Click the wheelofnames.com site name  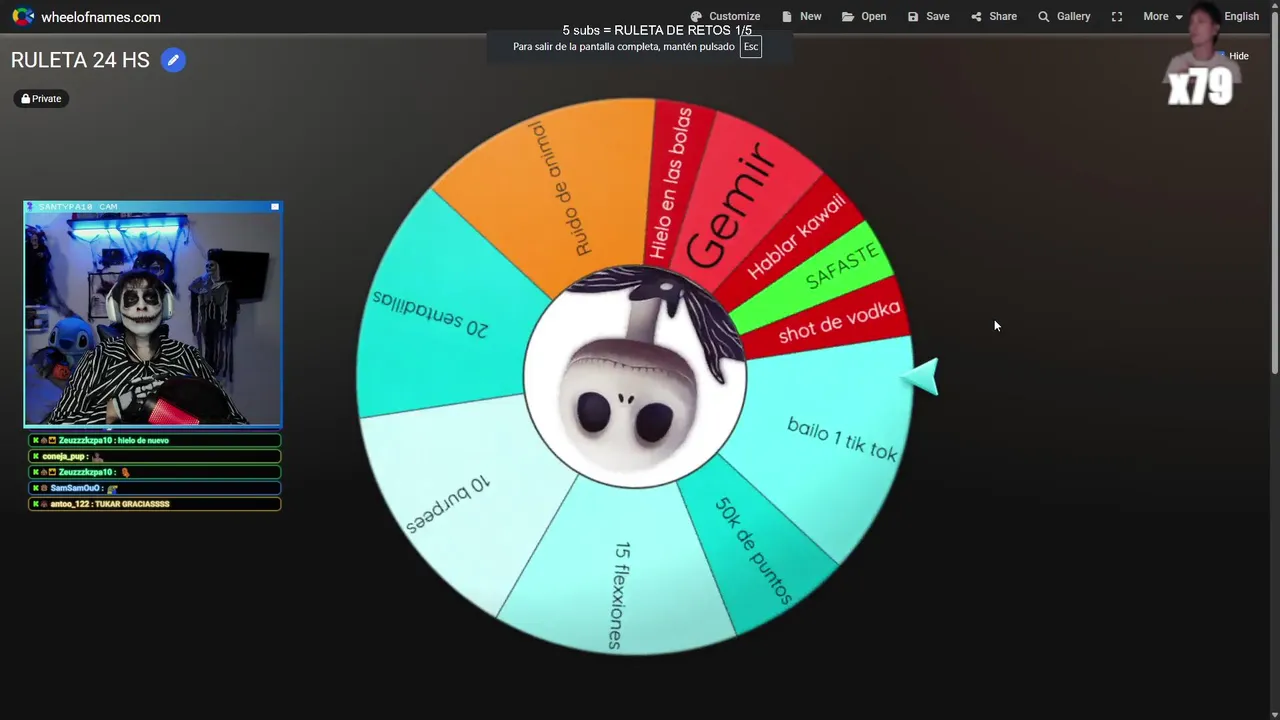(100, 17)
